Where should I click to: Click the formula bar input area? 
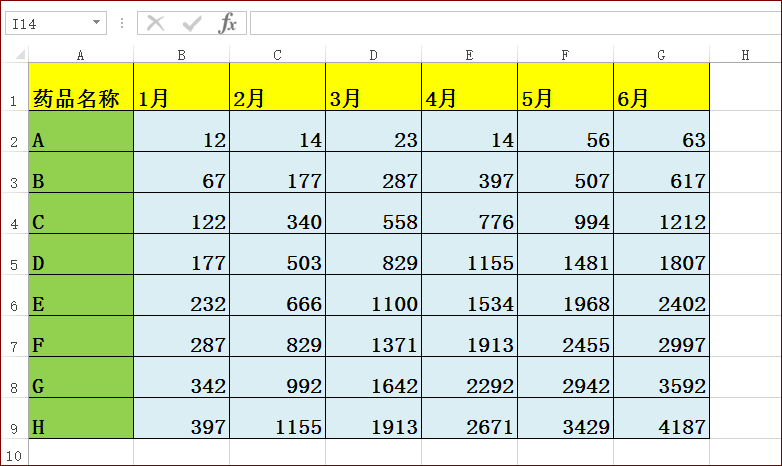tap(516, 23)
